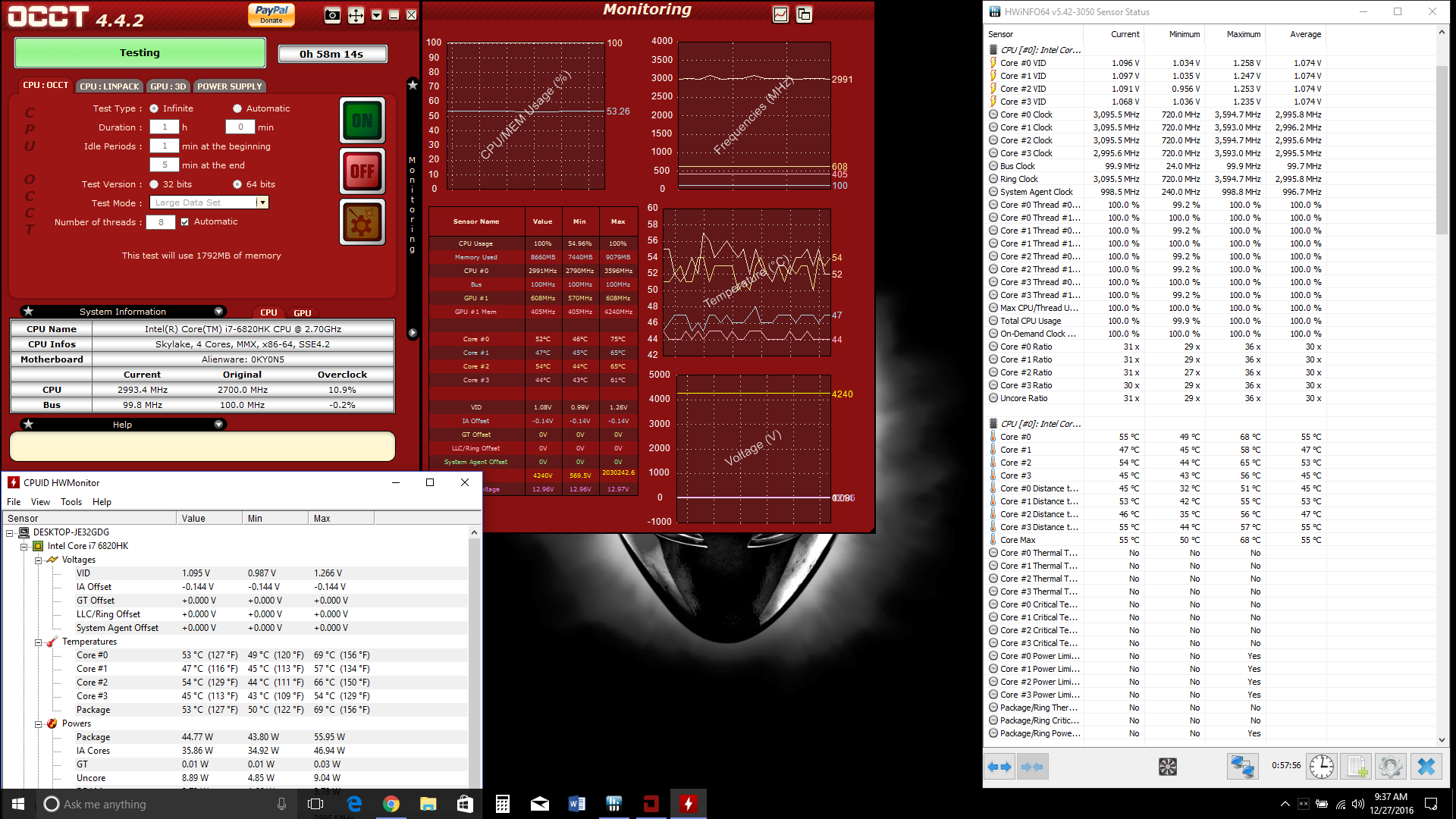Click HWiNFO vertical scrollbar thumb
The height and width of the screenshot is (819, 1456).
[1442, 149]
